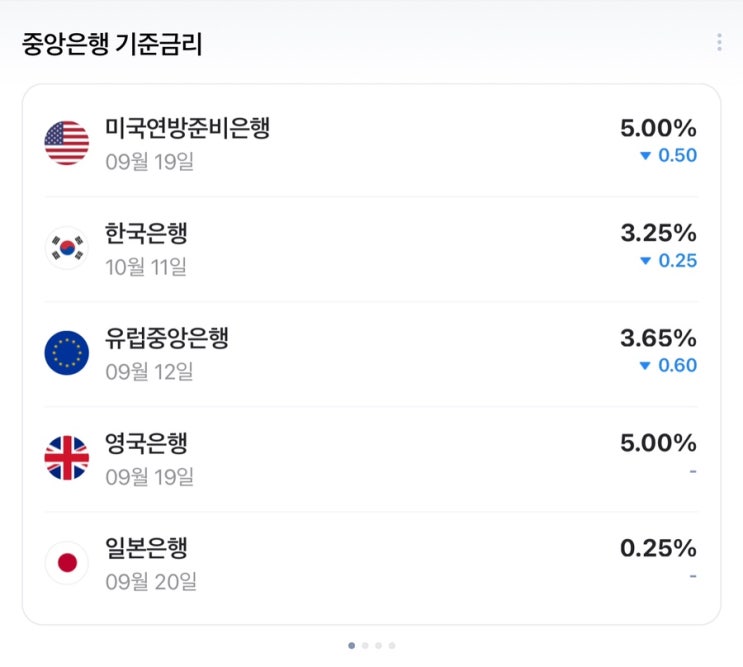Click the European Union flag icon
This screenshot has height=667, width=743.
pyautogui.click(x=67, y=353)
